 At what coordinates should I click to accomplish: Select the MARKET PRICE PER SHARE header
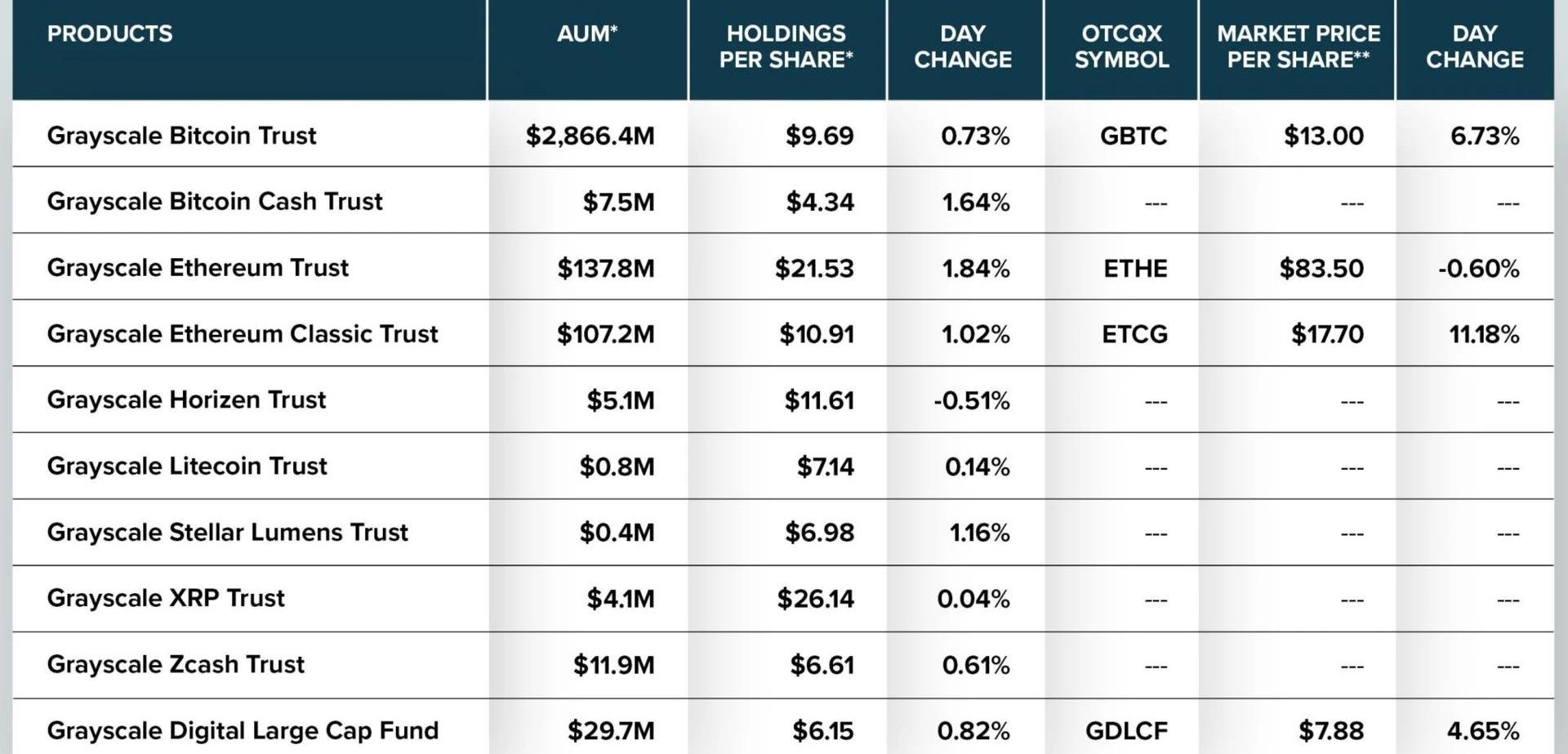coord(1298,47)
